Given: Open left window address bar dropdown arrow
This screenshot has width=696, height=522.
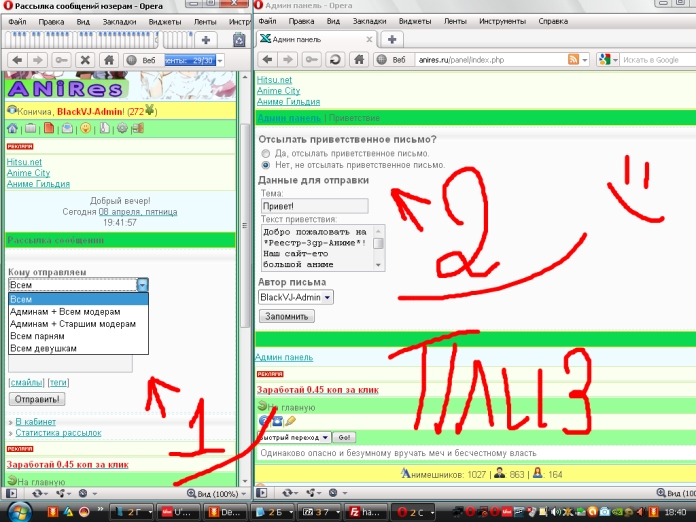Looking at the screenshot, I should pos(220,60).
